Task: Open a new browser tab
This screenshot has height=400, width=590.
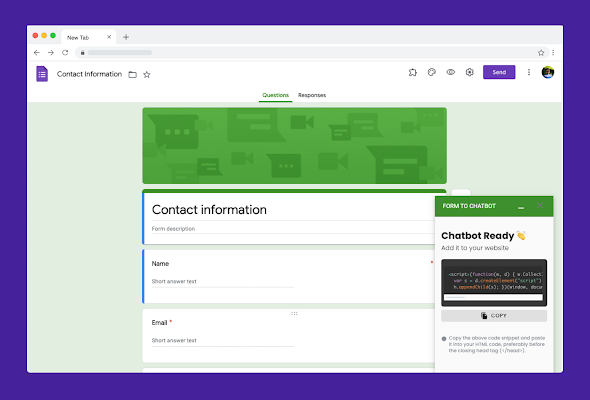Action: (126, 37)
